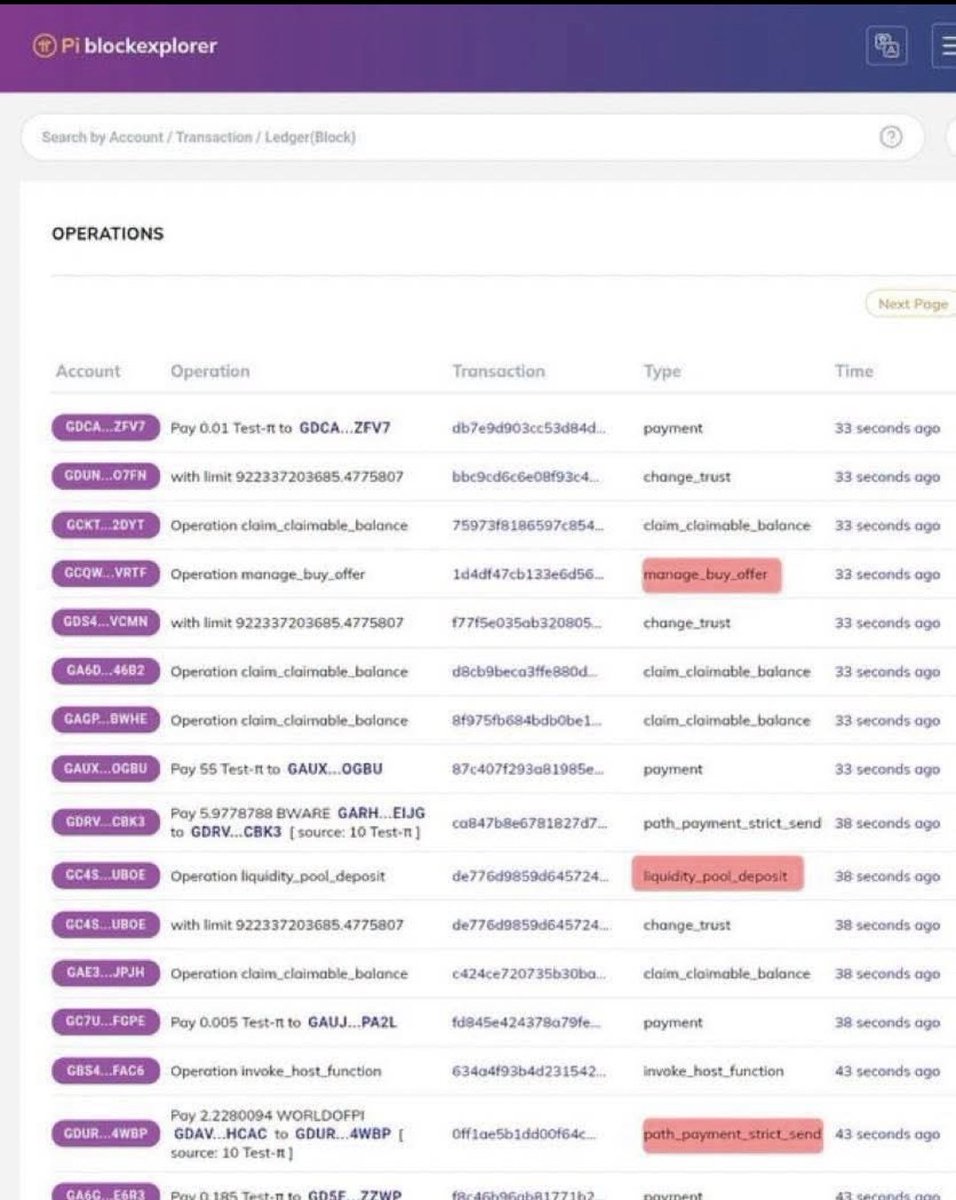Open account GAUX...OGBU badge
956x1200 pixels.
click(105, 769)
